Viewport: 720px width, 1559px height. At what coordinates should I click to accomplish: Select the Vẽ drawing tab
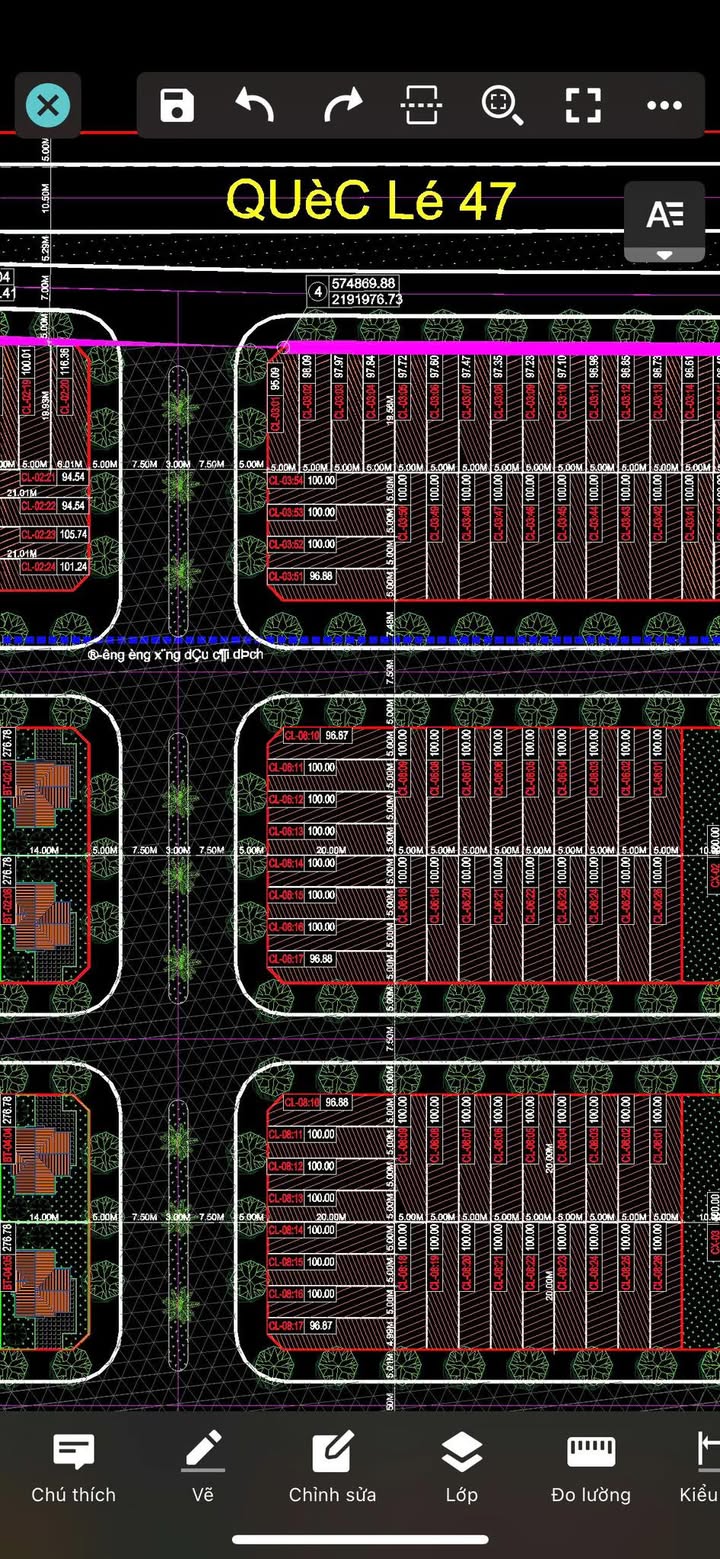(x=203, y=1467)
